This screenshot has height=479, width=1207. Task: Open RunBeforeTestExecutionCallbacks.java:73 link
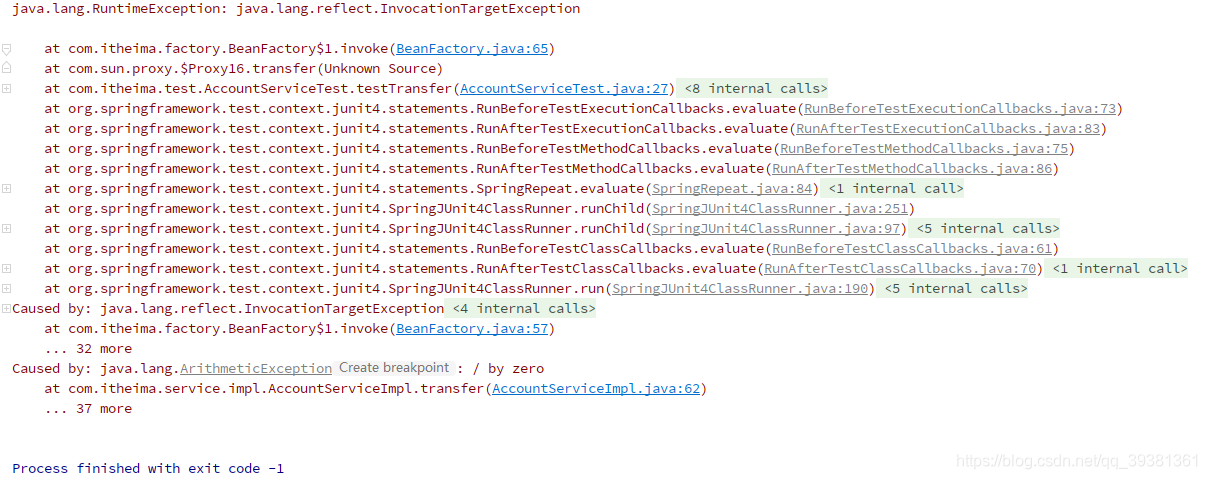[x=960, y=108]
